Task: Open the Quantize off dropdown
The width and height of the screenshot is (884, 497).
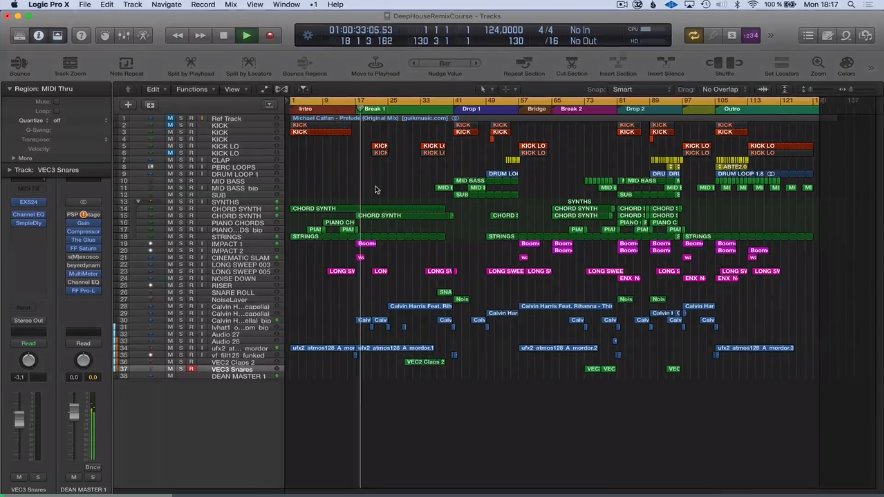Action: click(x=79, y=120)
